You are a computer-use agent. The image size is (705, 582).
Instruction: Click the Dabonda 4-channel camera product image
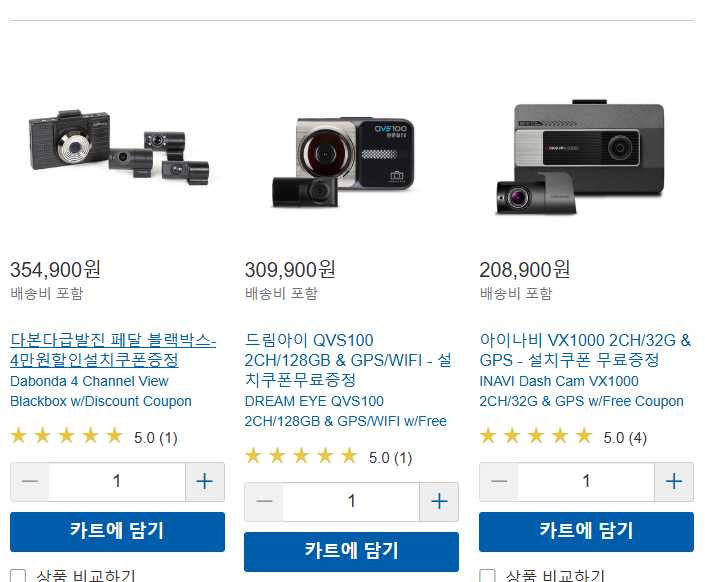(x=119, y=147)
